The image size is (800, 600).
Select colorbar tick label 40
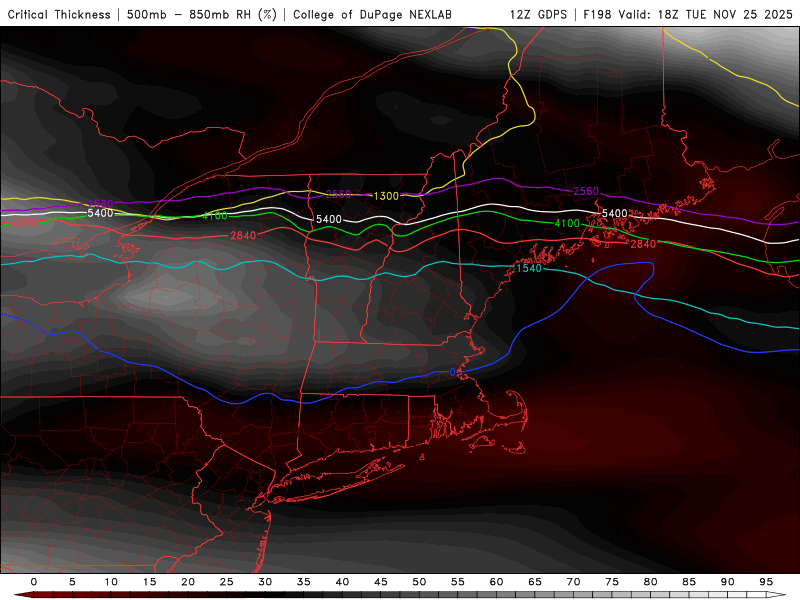342,582
